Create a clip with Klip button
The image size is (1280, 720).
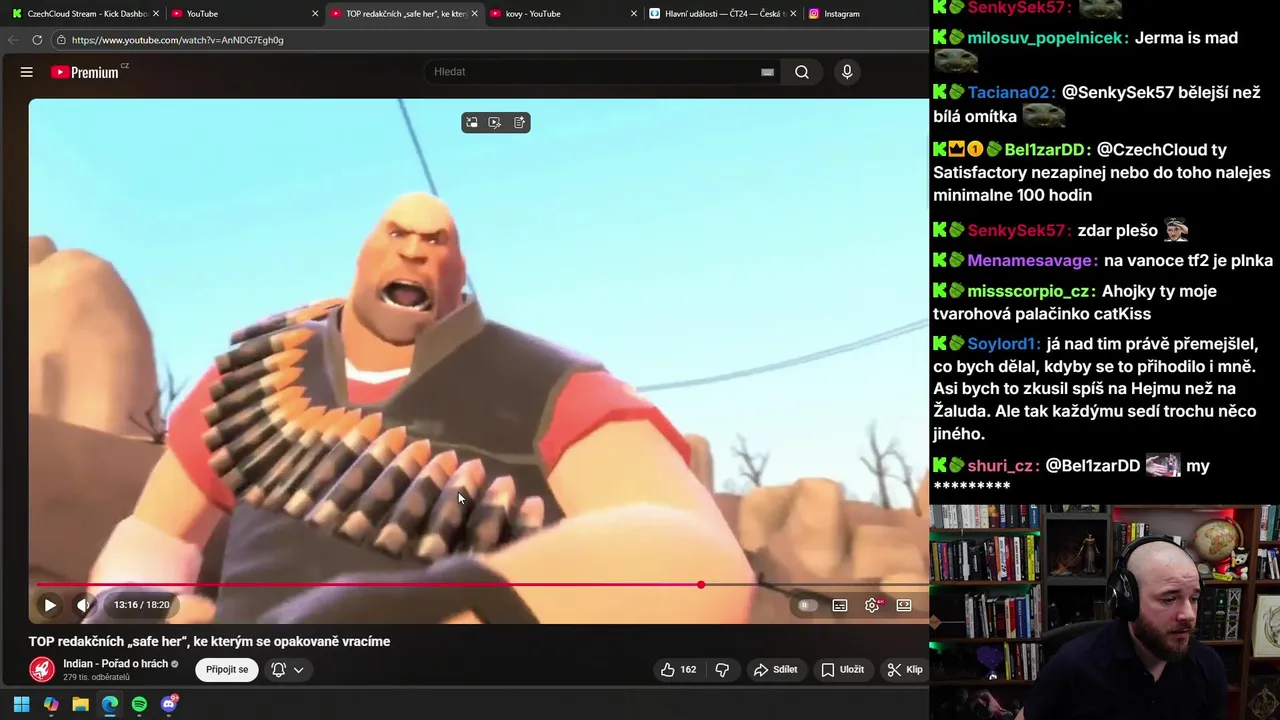(905, 670)
